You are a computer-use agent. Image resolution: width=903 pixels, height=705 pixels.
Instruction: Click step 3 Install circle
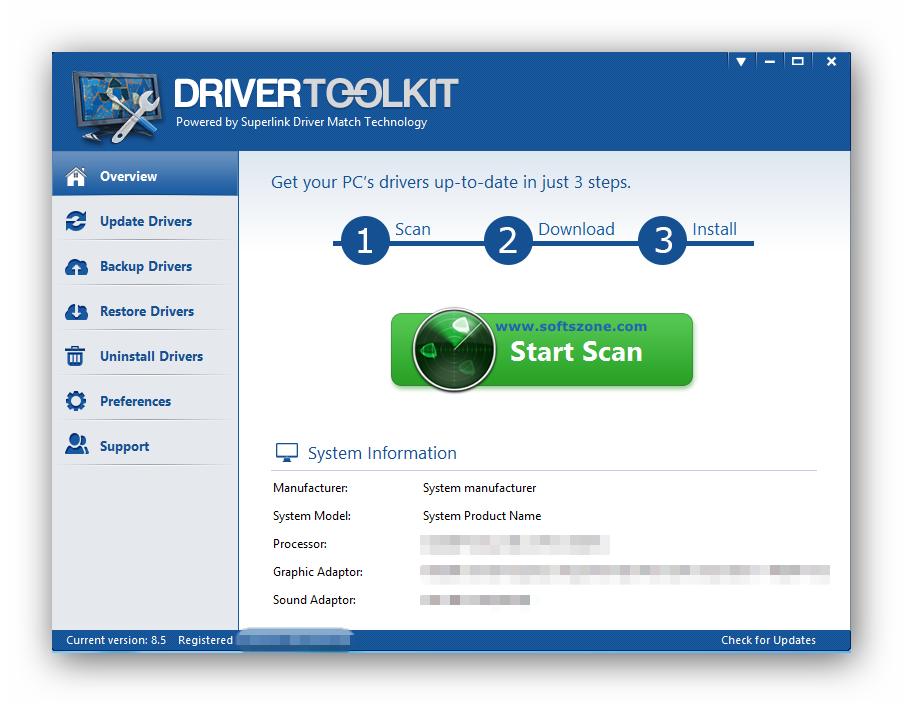[x=663, y=240]
